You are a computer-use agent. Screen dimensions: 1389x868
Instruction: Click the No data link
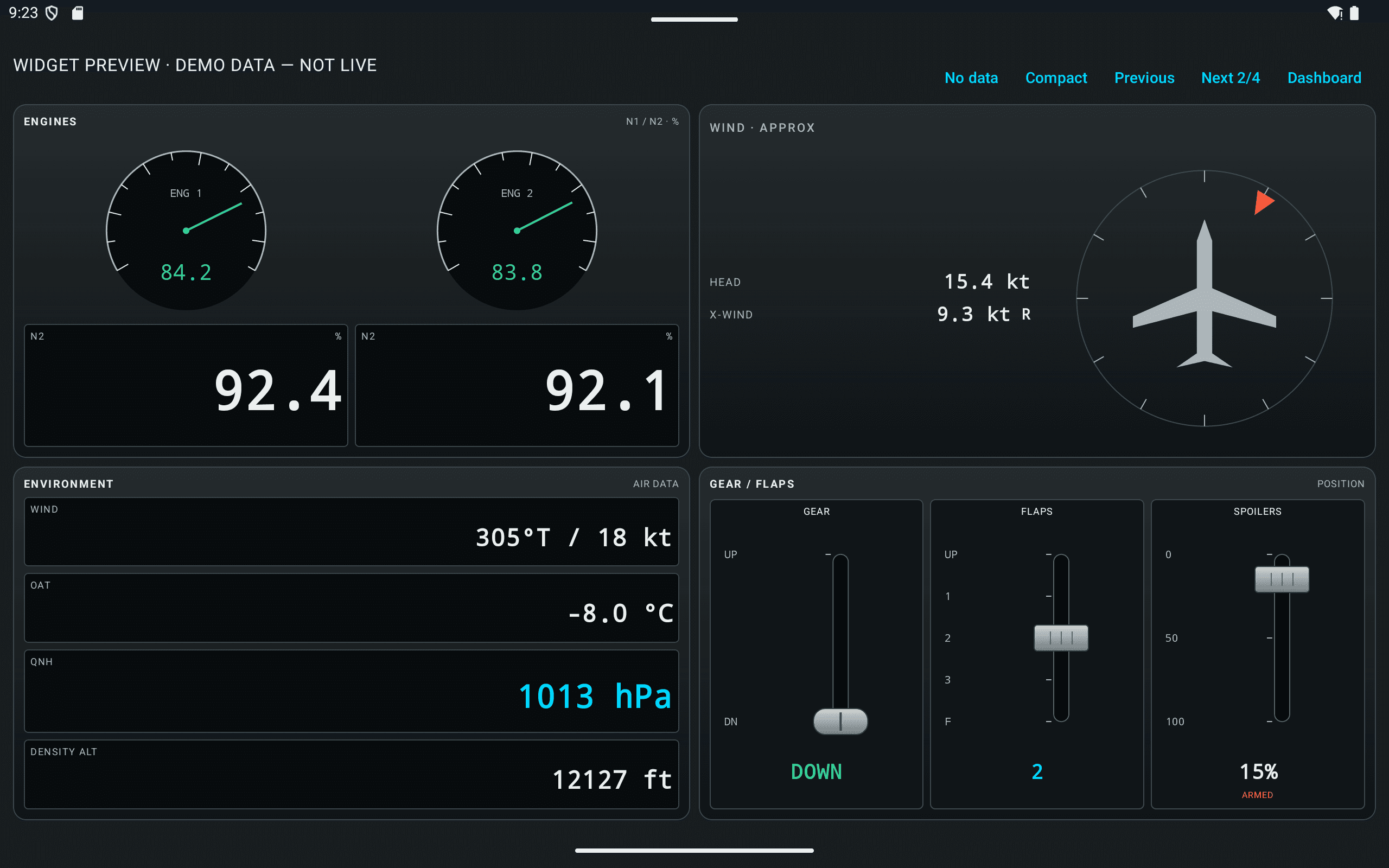971,78
